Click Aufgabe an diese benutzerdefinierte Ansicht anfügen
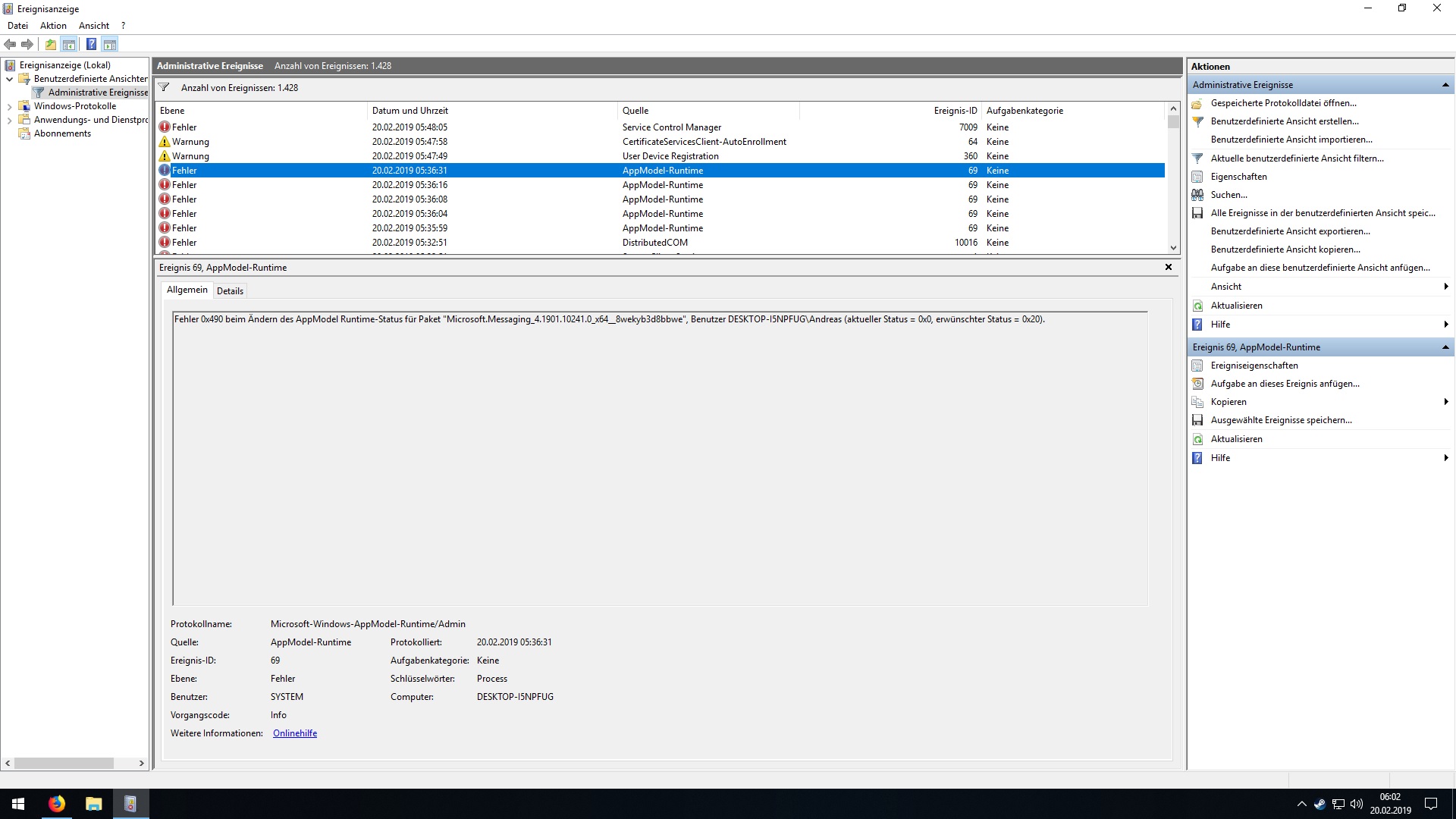The width and height of the screenshot is (1456, 819). point(1320,268)
